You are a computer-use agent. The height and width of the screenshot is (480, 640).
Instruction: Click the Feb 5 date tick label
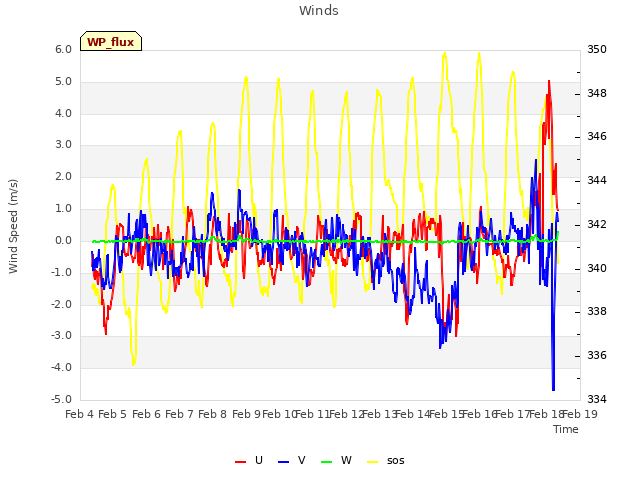[113, 414]
